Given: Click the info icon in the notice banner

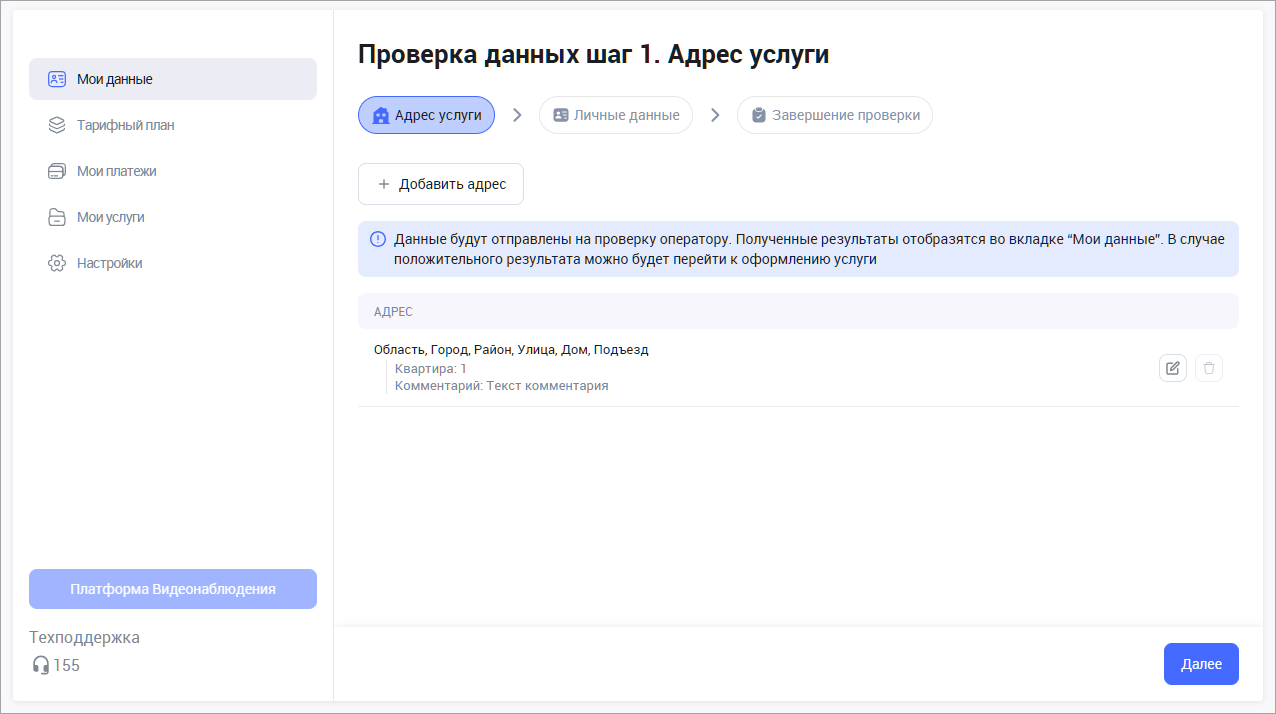Looking at the screenshot, I should pyautogui.click(x=378, y=239).
